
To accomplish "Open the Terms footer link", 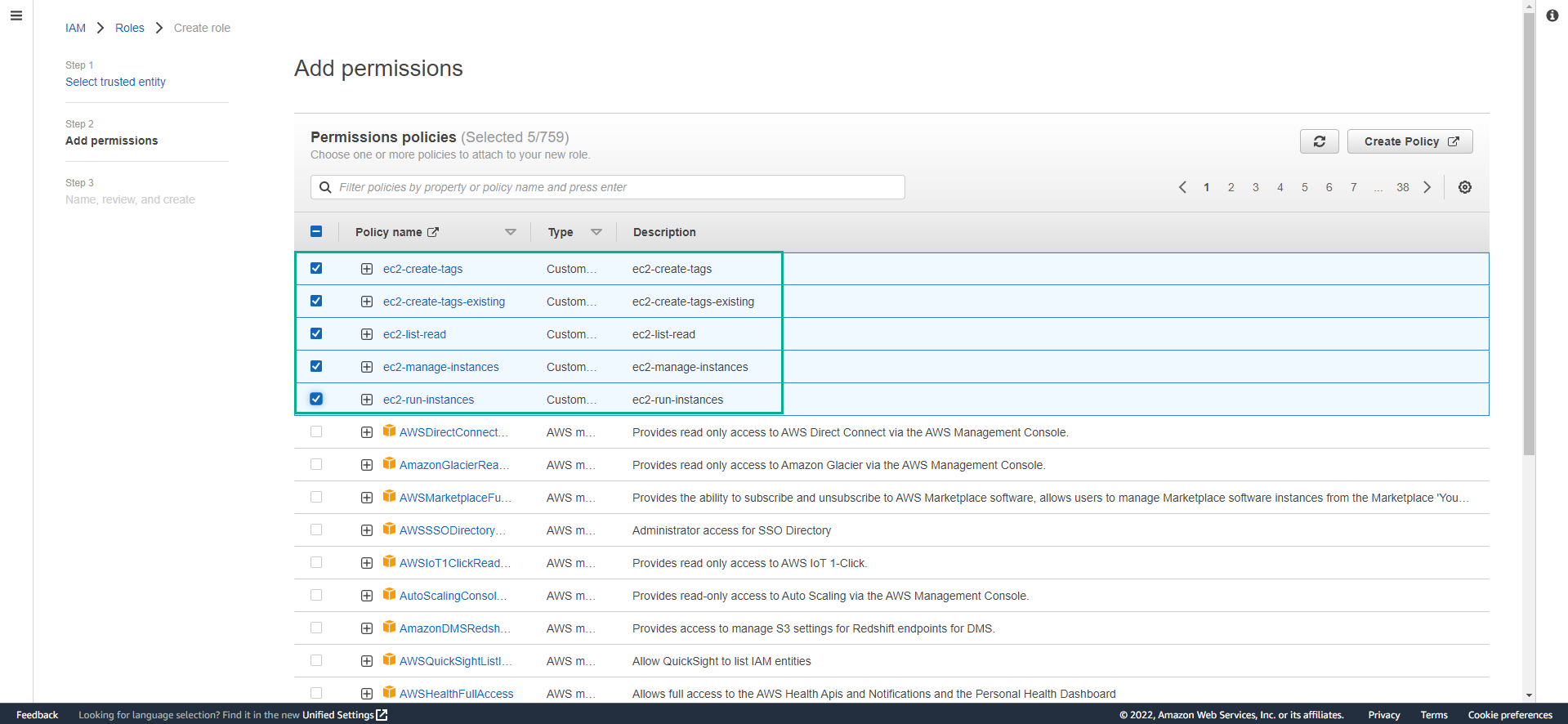I will click(1434, 715).
